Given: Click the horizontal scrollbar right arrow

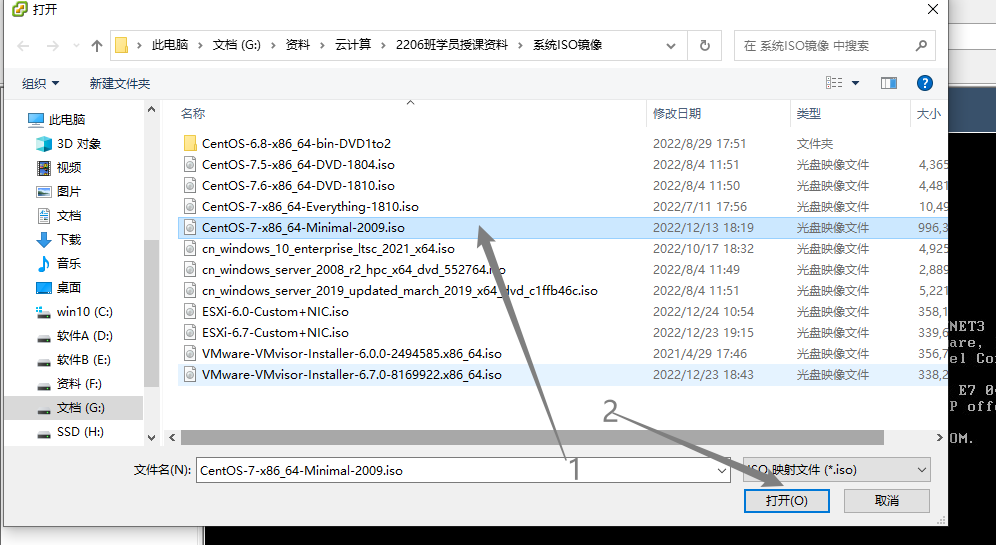Looking at the screenshot, I should click(x=939, y=438).
